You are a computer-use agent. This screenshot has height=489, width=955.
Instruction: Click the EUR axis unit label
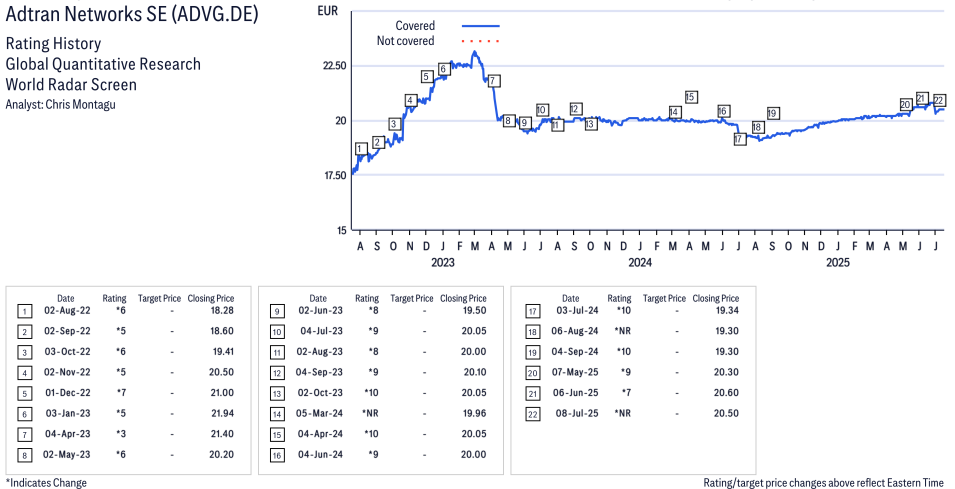tap(328, 10)
